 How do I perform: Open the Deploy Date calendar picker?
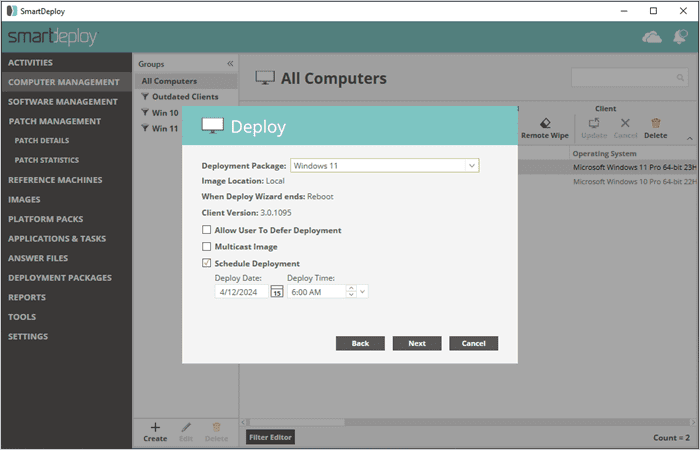[277, 292]
